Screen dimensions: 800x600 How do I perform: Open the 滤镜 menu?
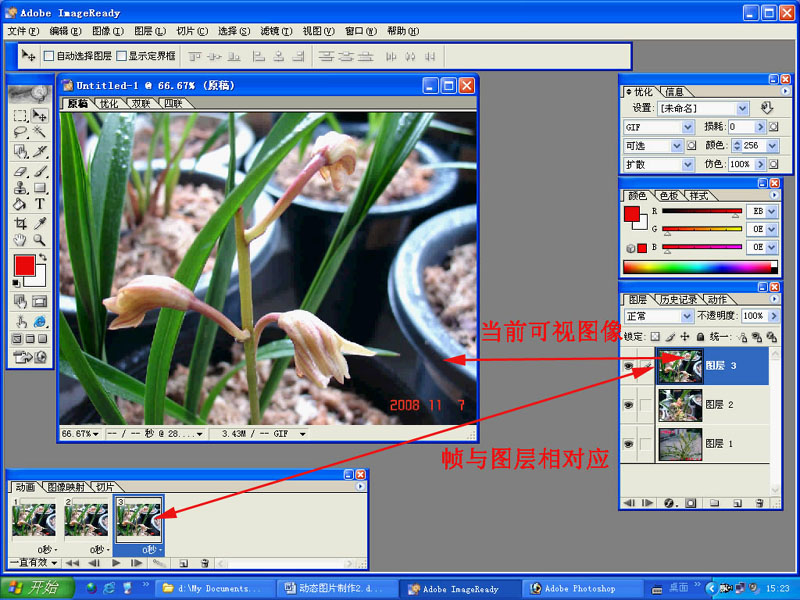tap(276, 31)
